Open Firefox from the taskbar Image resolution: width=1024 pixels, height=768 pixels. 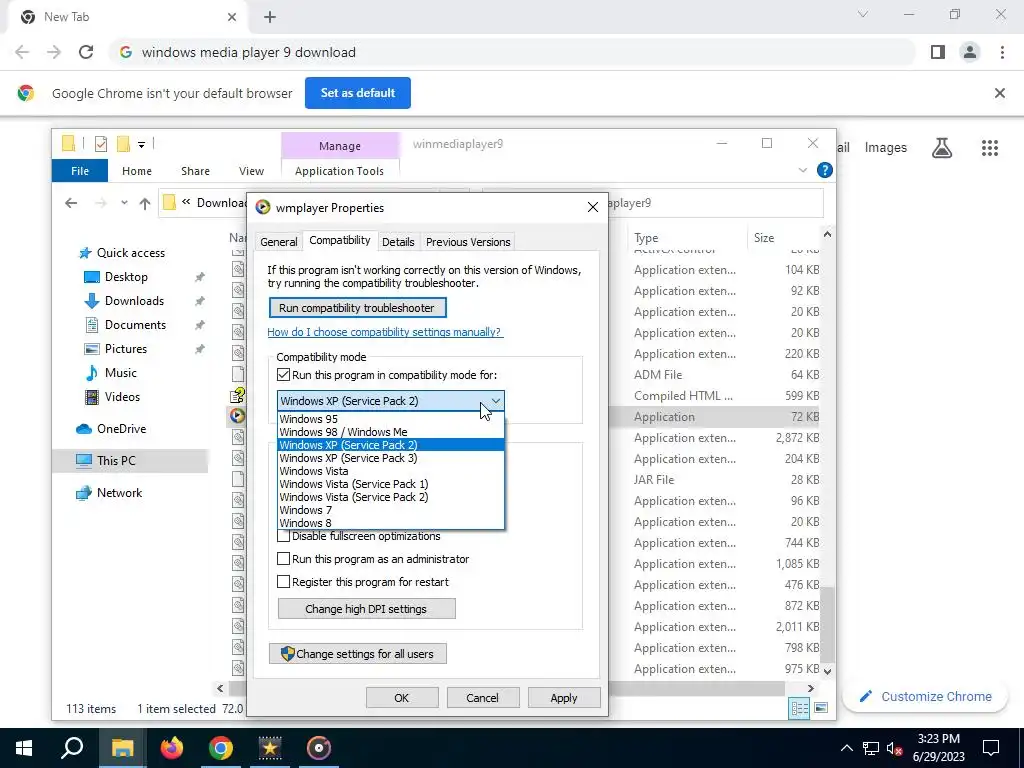pos(172,748)
